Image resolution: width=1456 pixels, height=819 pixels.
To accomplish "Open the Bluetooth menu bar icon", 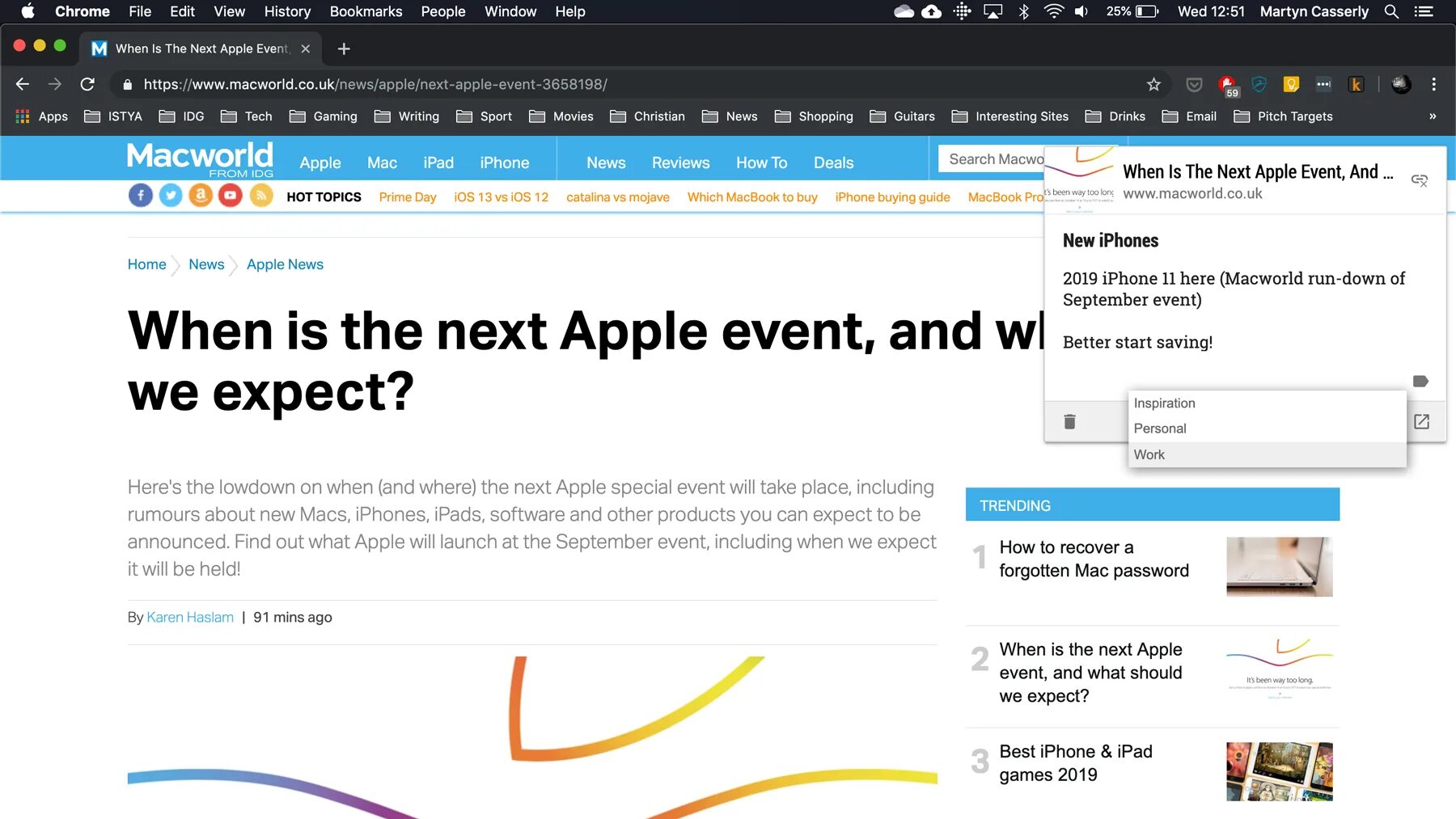I will point(1024,11).
